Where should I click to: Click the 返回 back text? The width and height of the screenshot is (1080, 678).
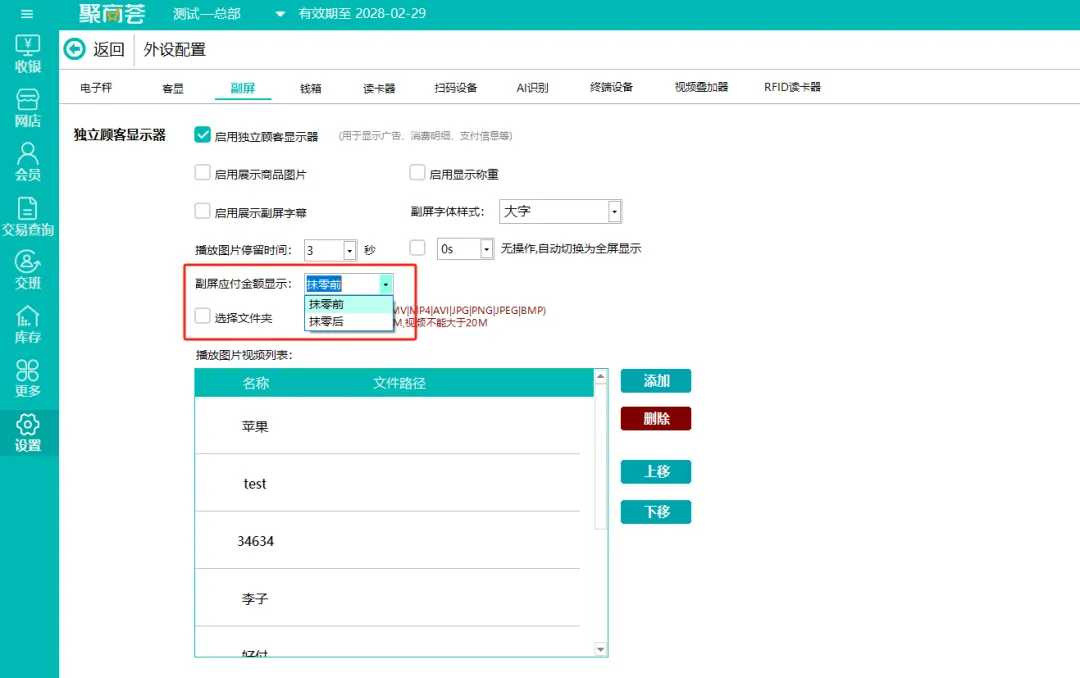(x=109, y=50)
